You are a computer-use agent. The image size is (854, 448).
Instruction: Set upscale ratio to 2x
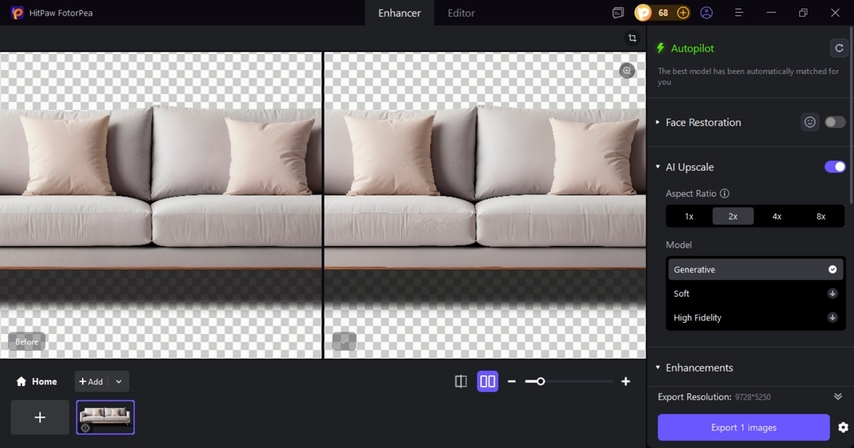733,216
